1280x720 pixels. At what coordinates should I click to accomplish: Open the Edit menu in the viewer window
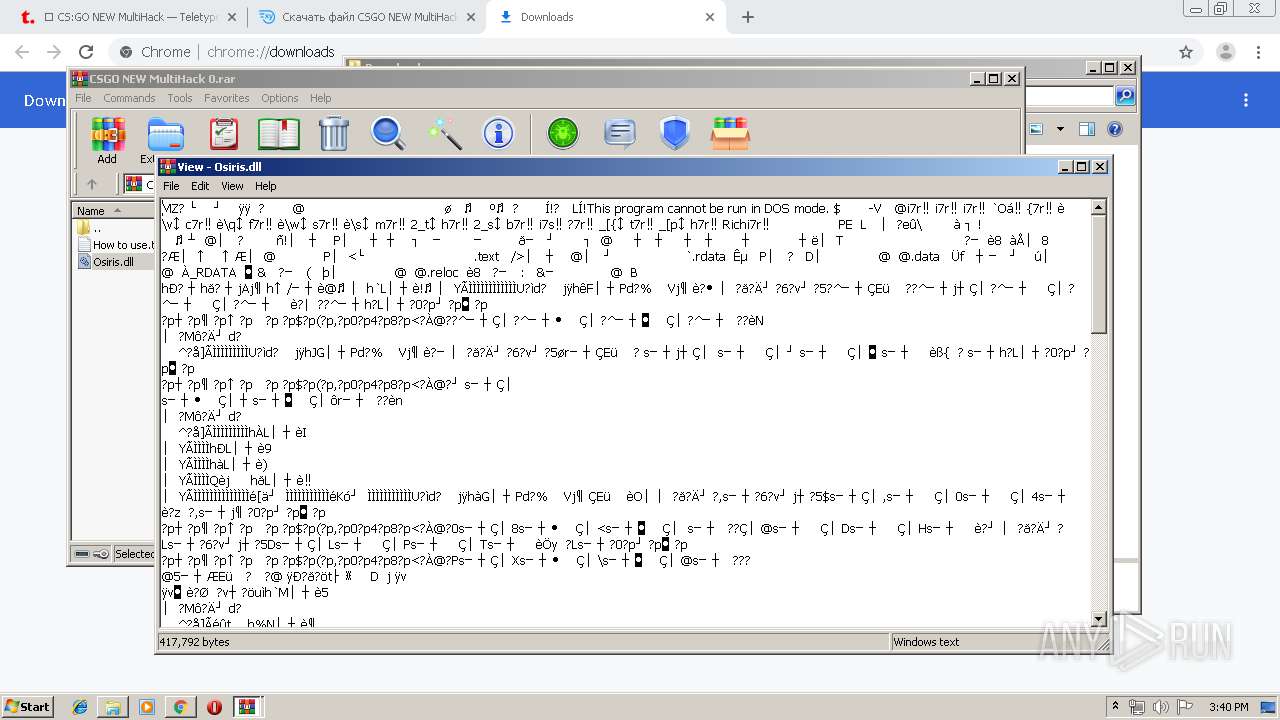click(200, 186)
